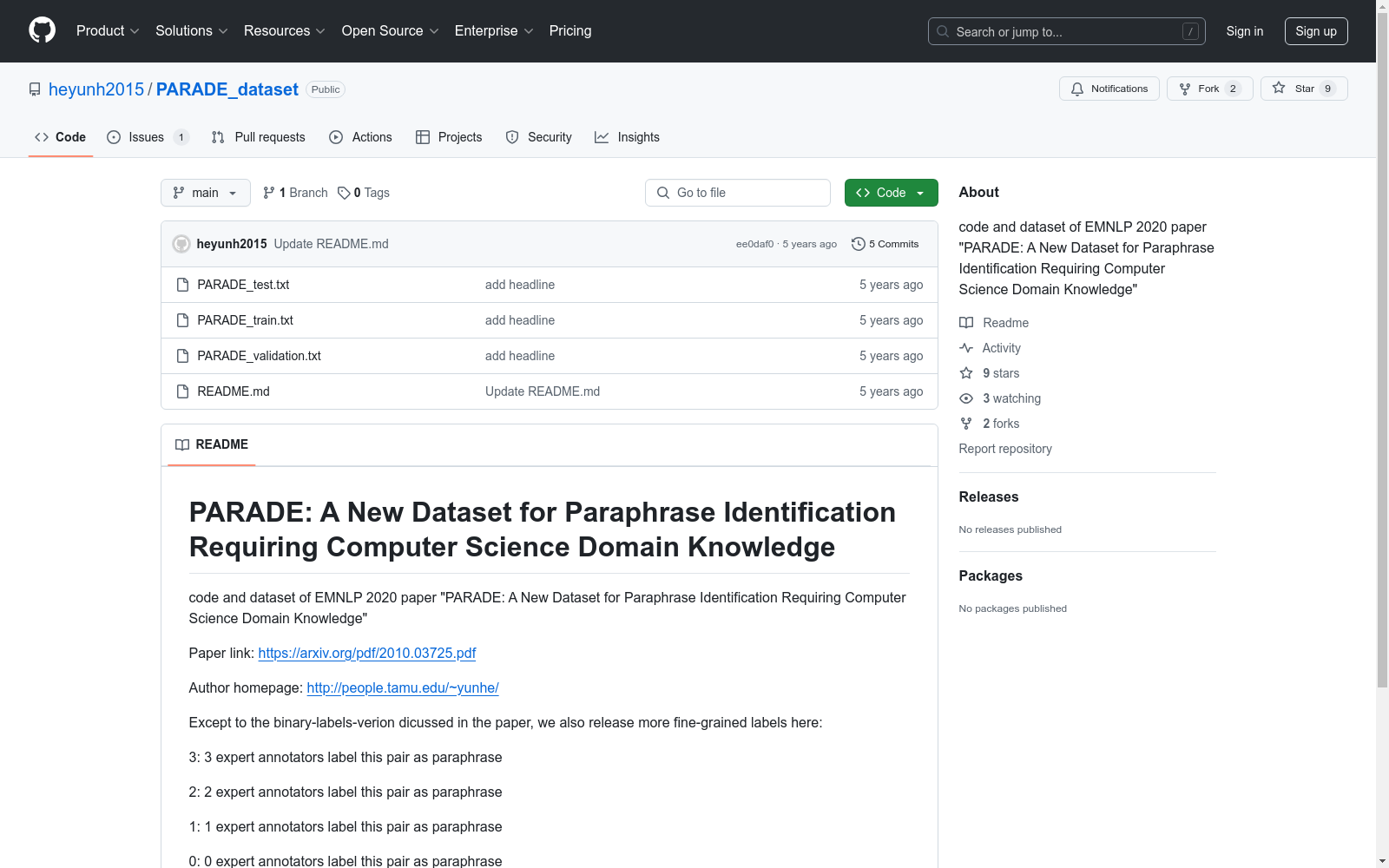
Task: Switch to the Actions tab
Action: (361, 137)
